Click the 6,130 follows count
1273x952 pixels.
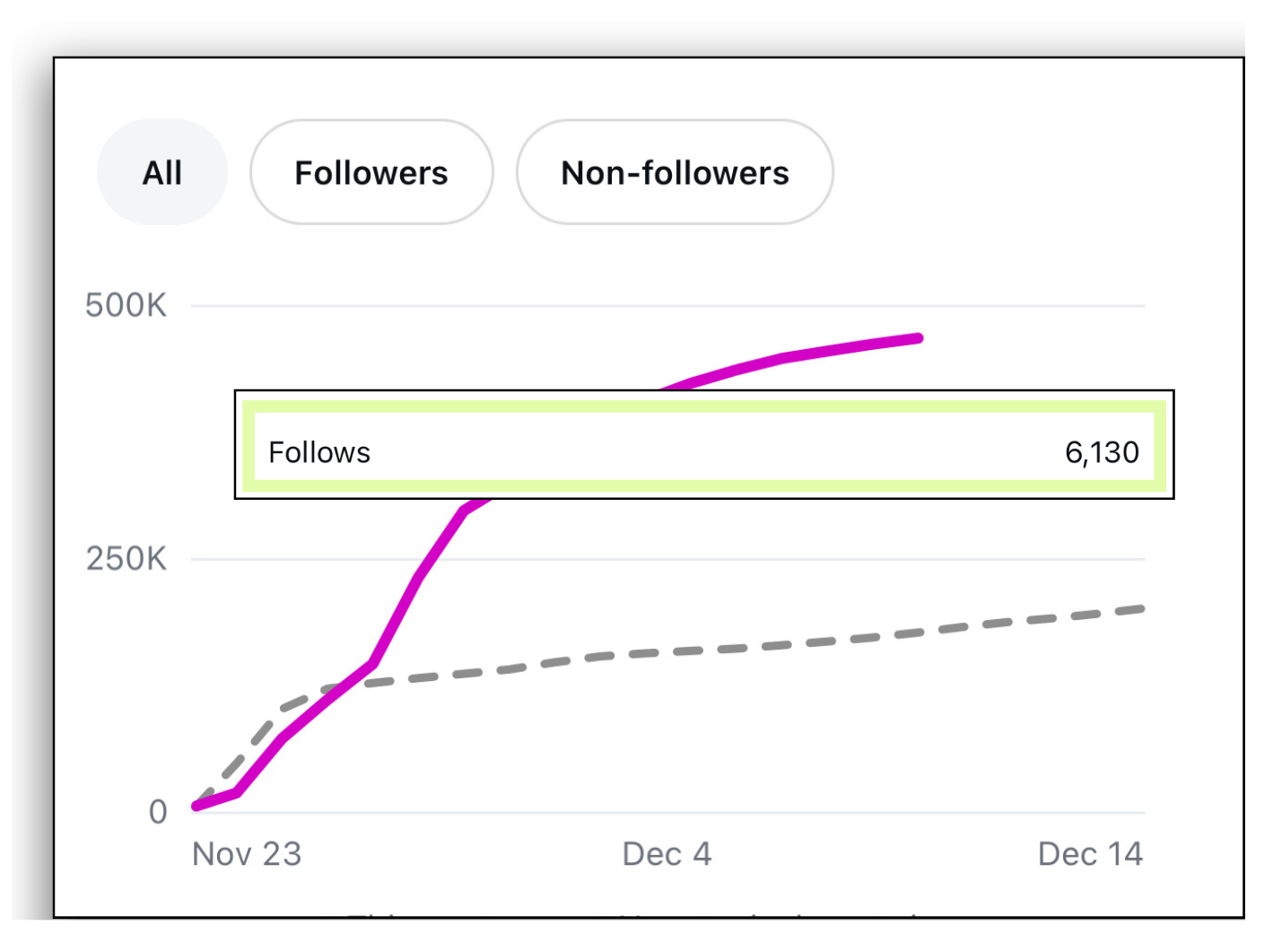coord(1102,452)
